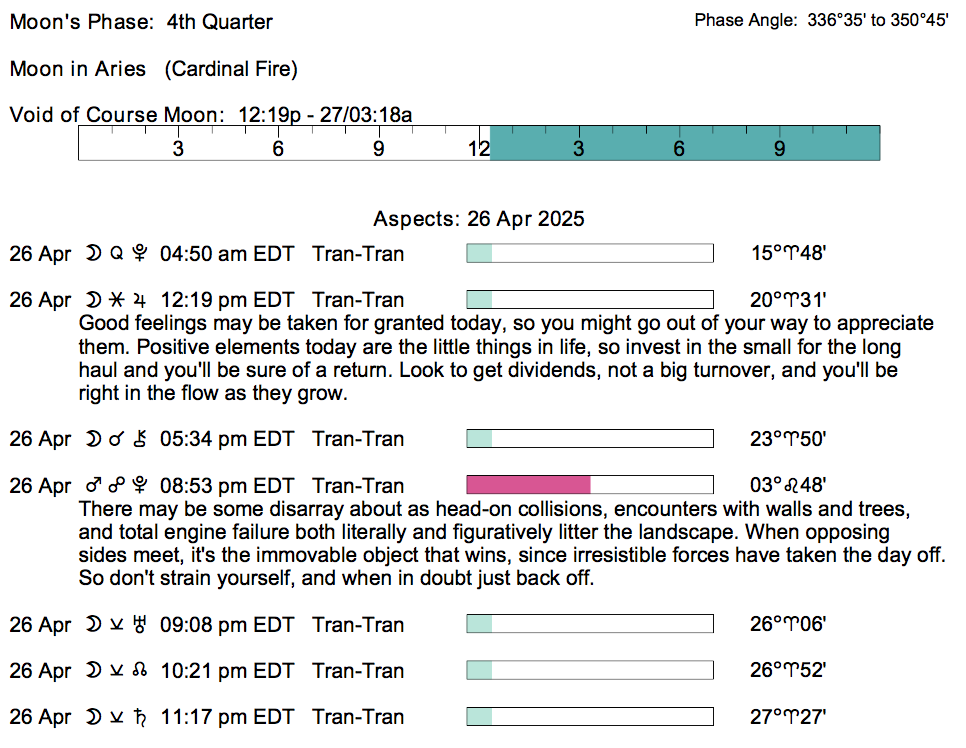The image size is (966, 748).
Task: Select the Moon semisextile Uranus symbols
Action: (115, 625)
